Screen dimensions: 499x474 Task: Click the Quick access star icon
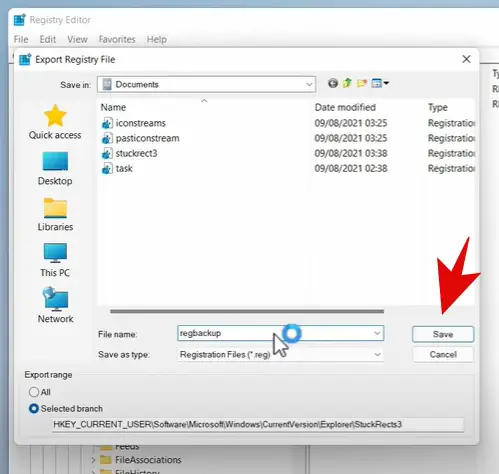pyautogui.click(x=55, y=116)
